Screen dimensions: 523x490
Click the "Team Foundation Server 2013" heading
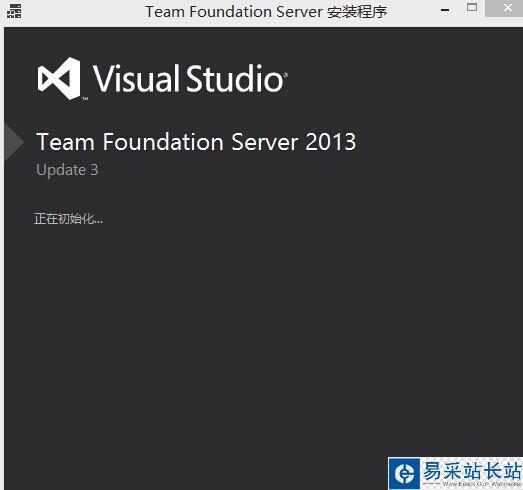[196, 142]
